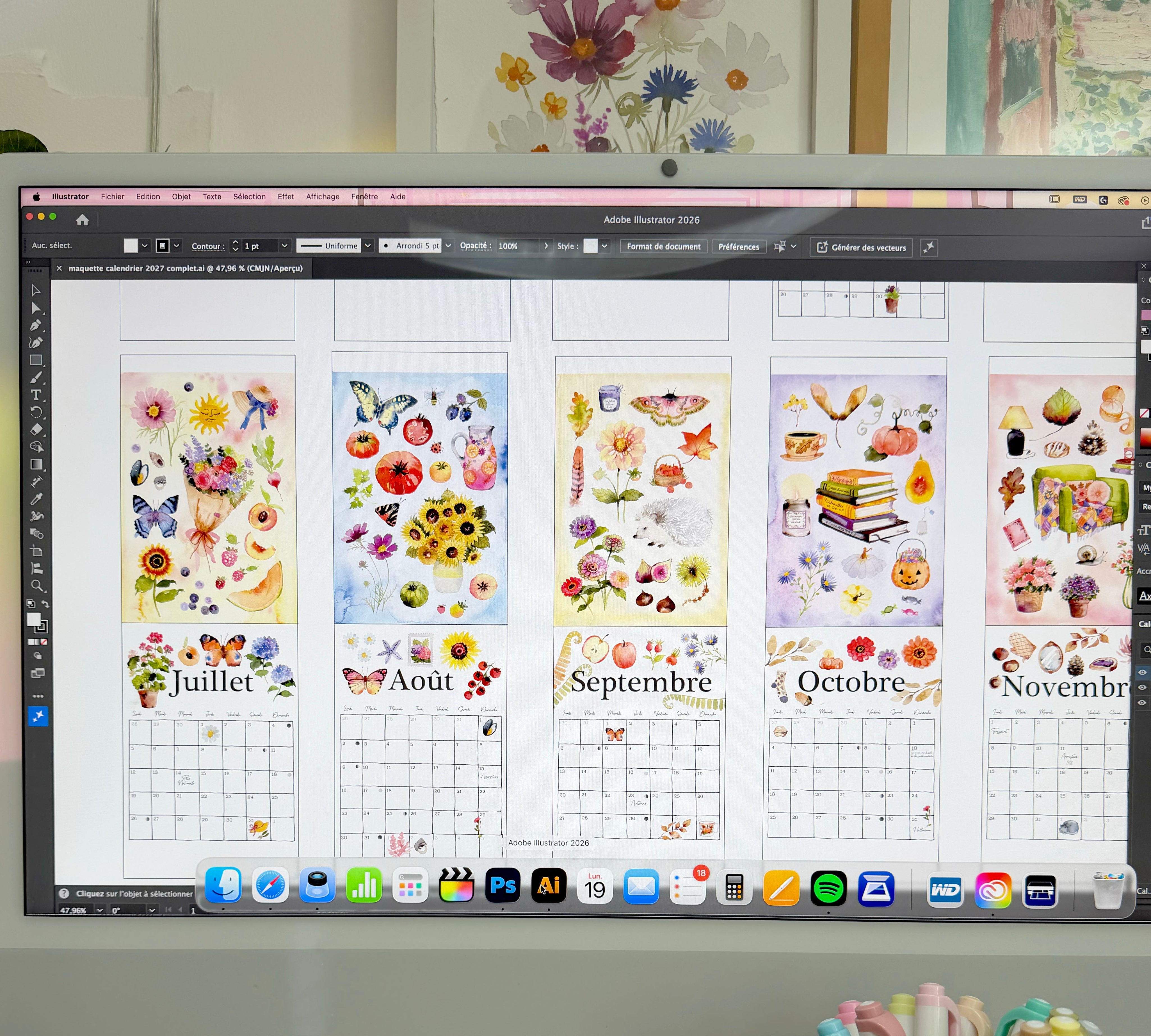Image resolution: width=1151 pixels, height=1036 pixels.
Task: Select the Direct Selection tool
Action: point(36,308)
